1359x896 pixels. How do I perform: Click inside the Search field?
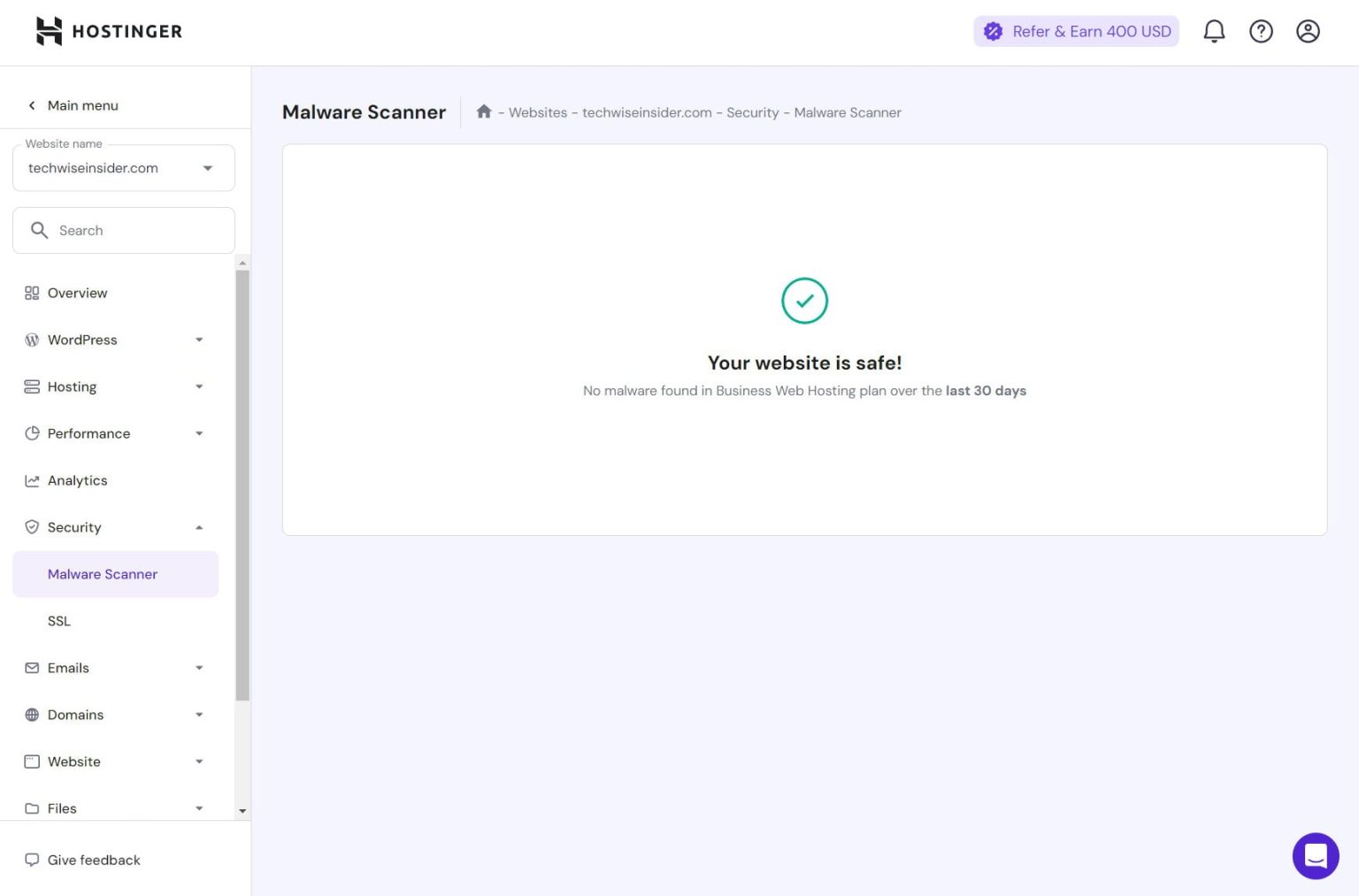pyautogui.click(x=124, y=230)
